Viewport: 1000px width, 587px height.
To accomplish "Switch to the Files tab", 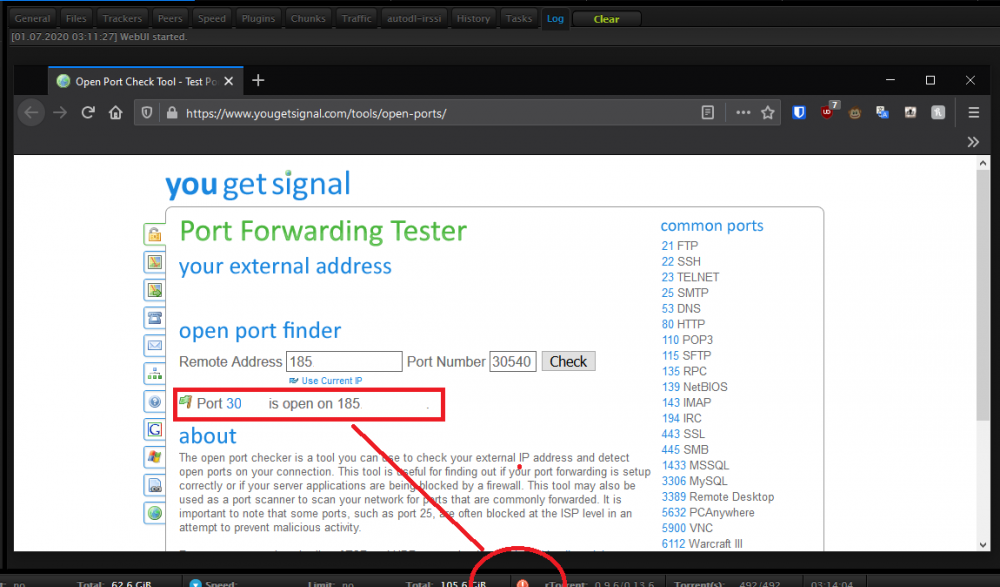I will point(76,19).
